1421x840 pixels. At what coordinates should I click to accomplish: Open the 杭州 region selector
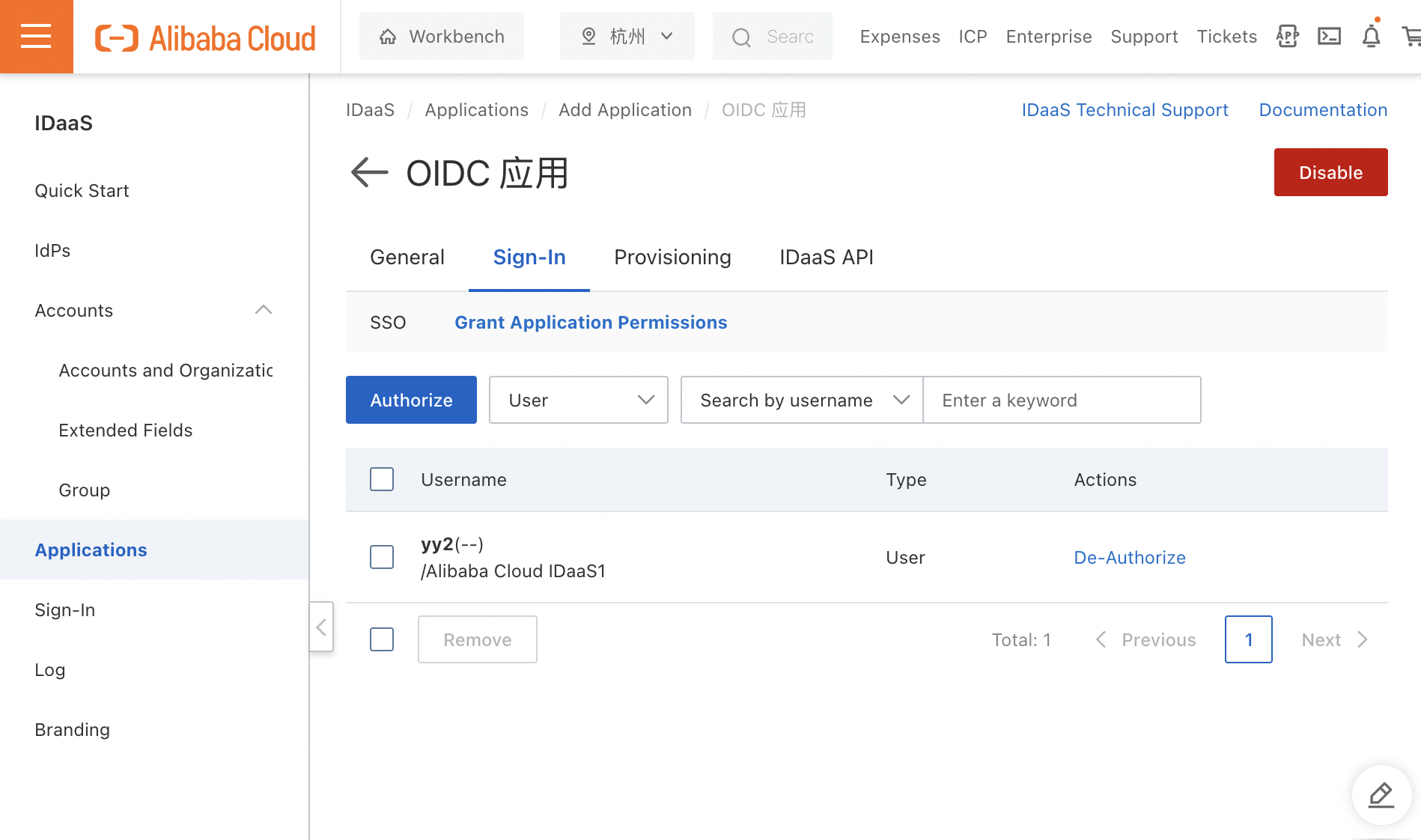pos(627,35)
